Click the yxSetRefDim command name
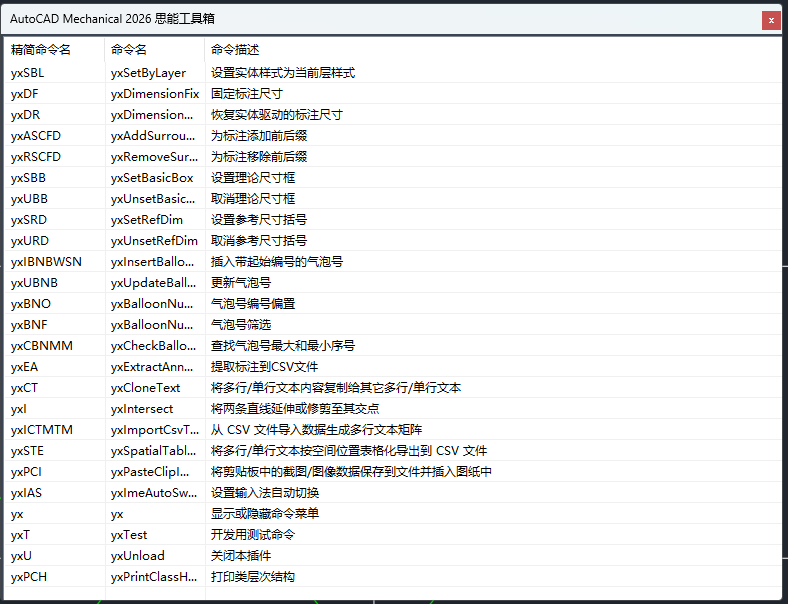The width and height of the screenshot is (788, 604). coord(147,220)
